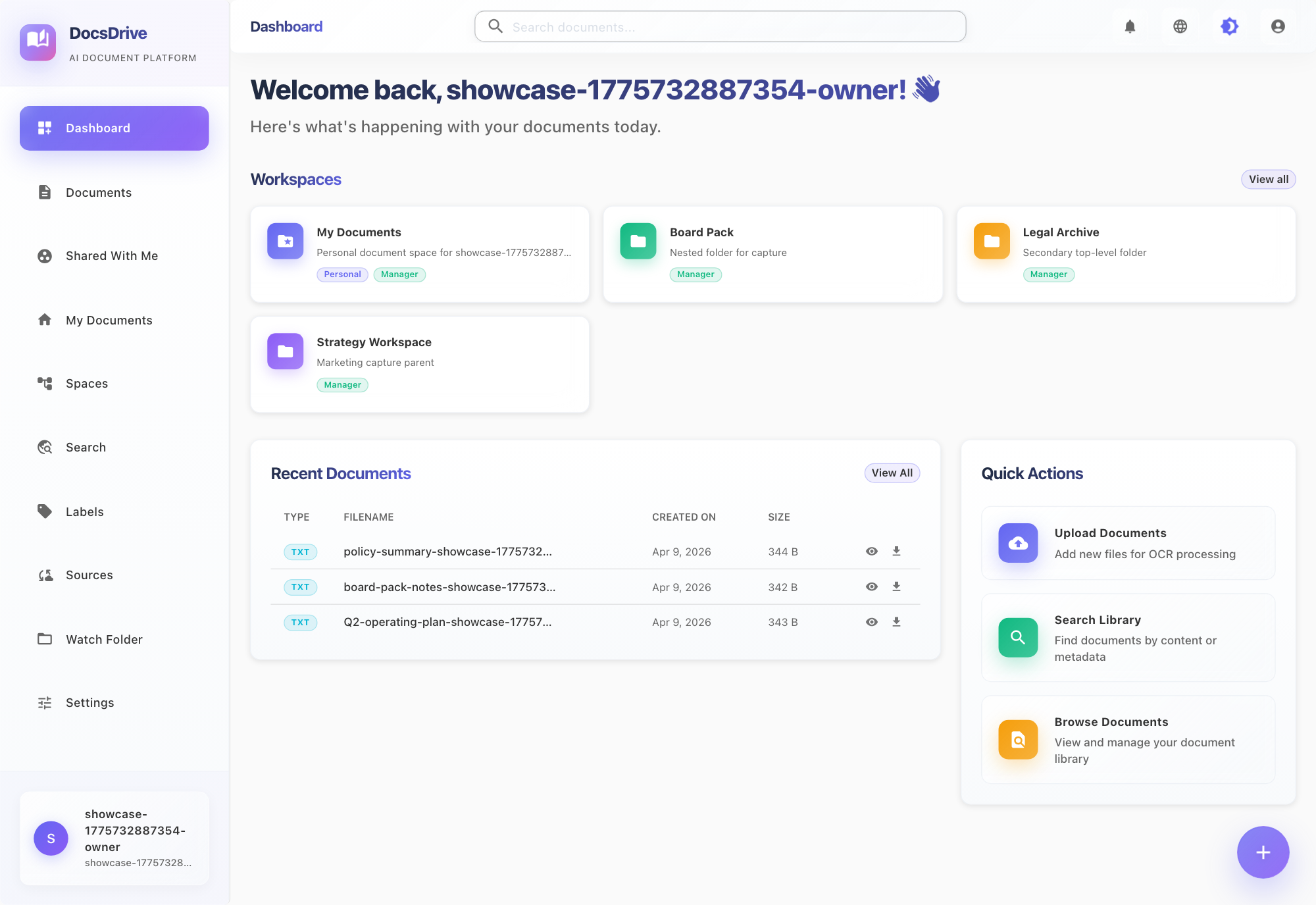Download policy-summary file
Image resolution: width=1316 pixels, height=905 pixels.
coord(896,552)
